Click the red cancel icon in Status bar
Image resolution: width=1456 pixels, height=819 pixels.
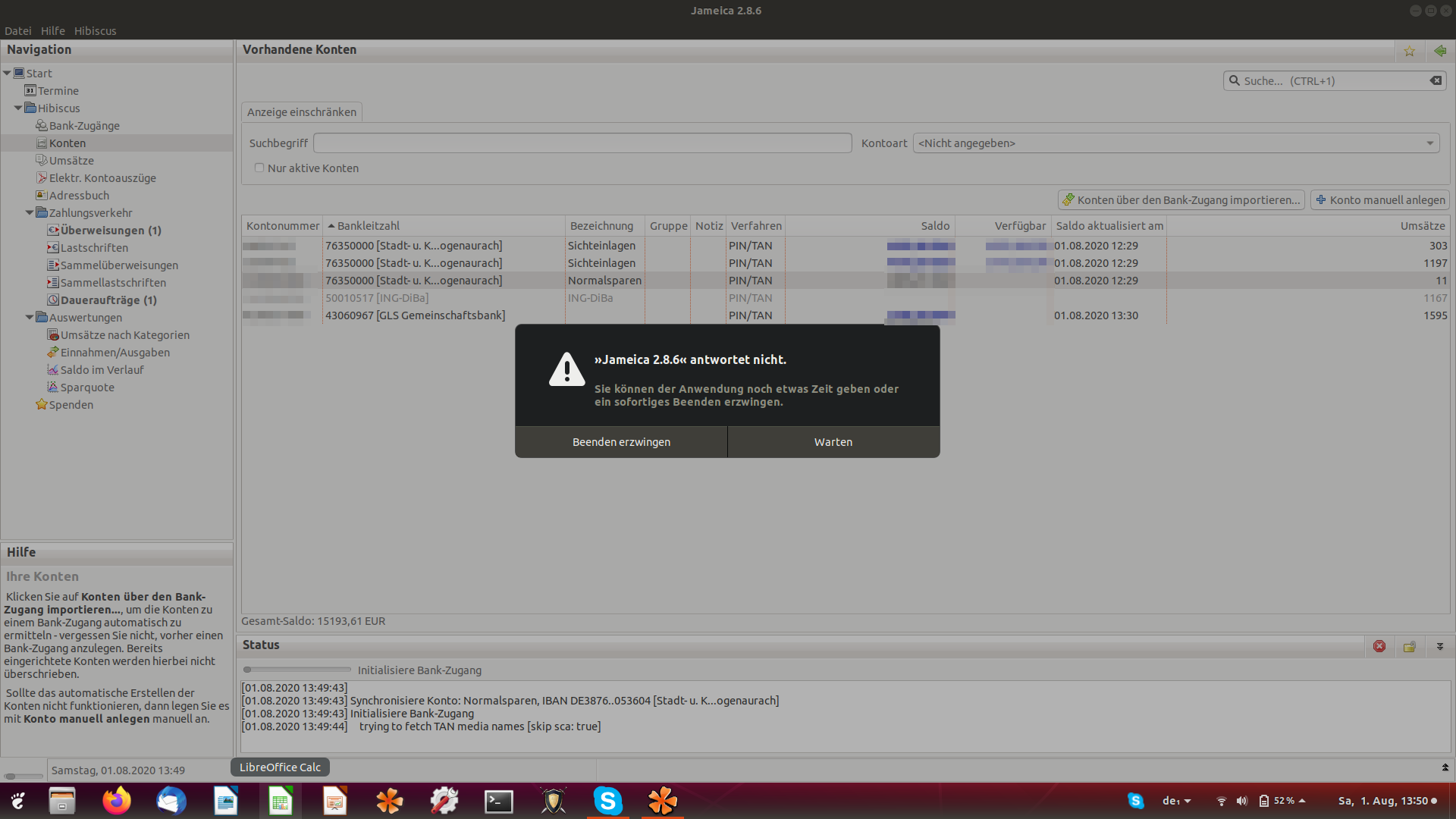1379,646
